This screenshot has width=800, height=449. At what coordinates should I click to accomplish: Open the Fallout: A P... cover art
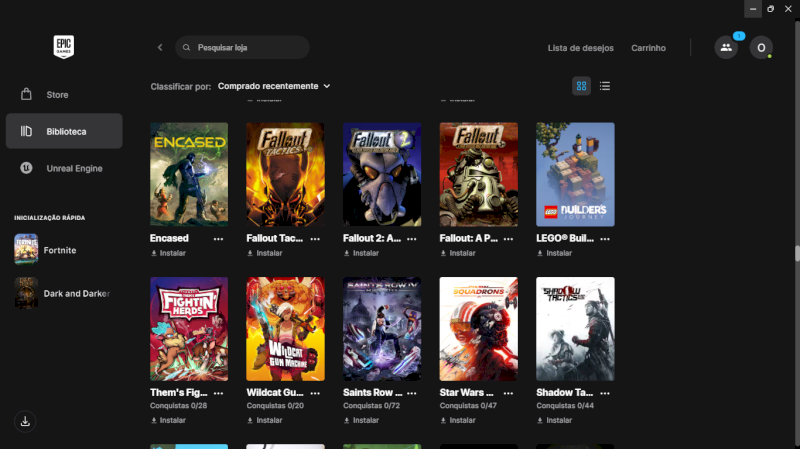click(479, 174)
